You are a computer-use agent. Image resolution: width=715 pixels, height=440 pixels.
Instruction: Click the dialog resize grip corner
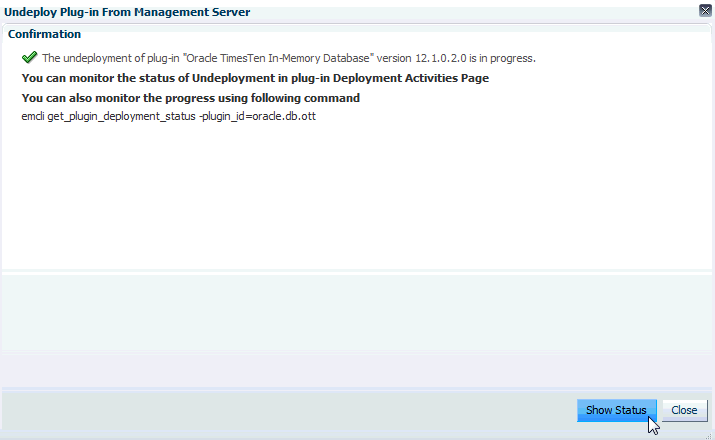(708, 436)
